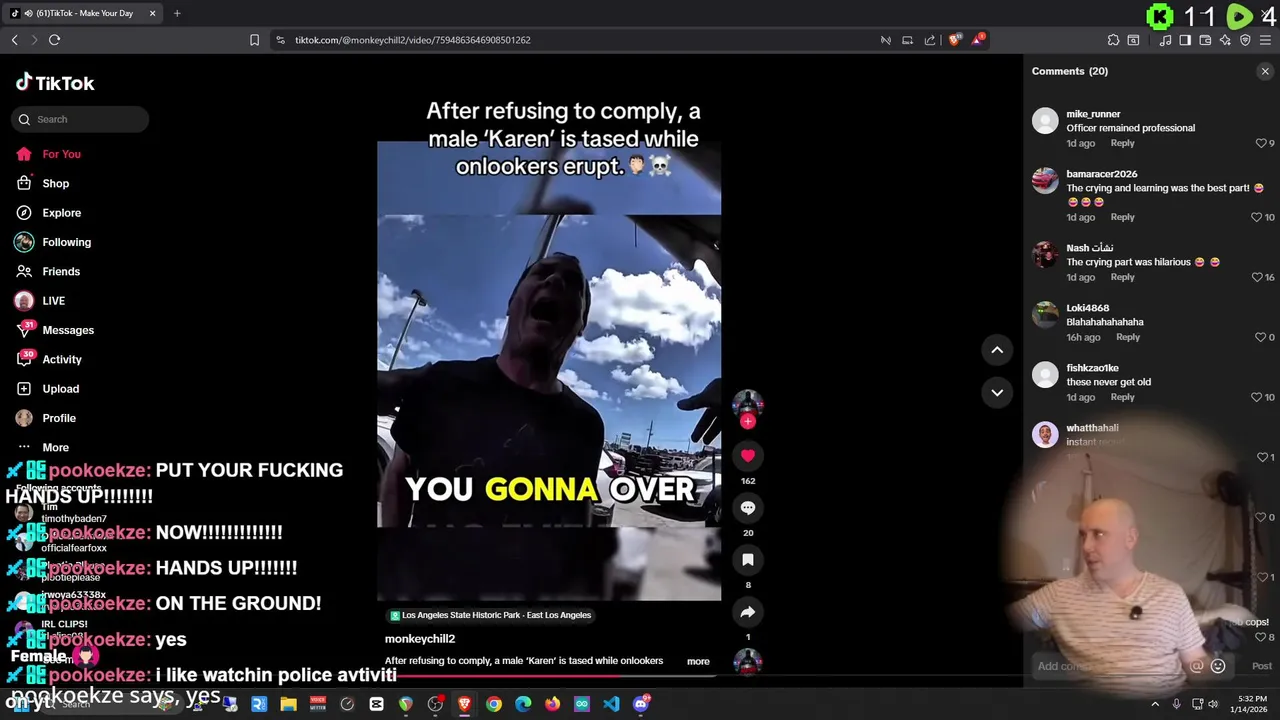Like Nash's crying part comment

pos(1256,277)
